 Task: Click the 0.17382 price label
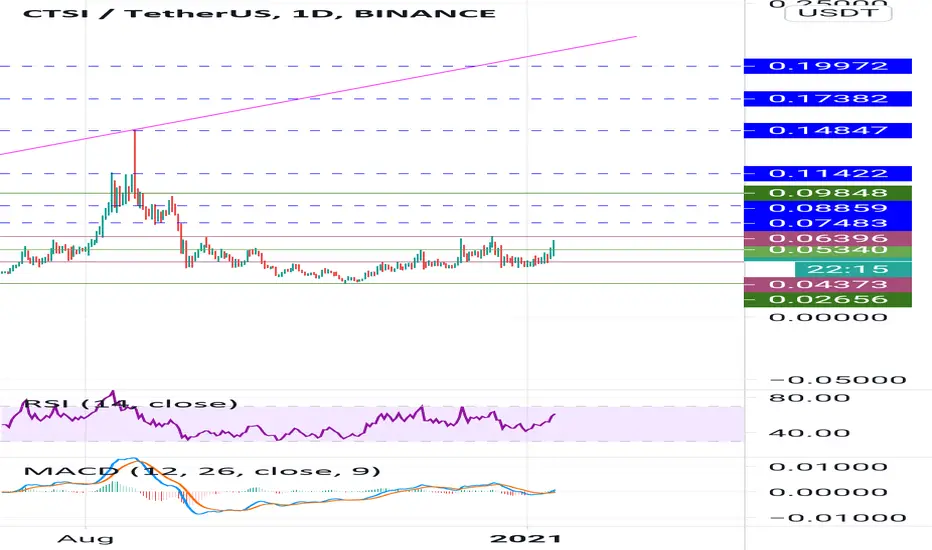click(x=827, y=99)
